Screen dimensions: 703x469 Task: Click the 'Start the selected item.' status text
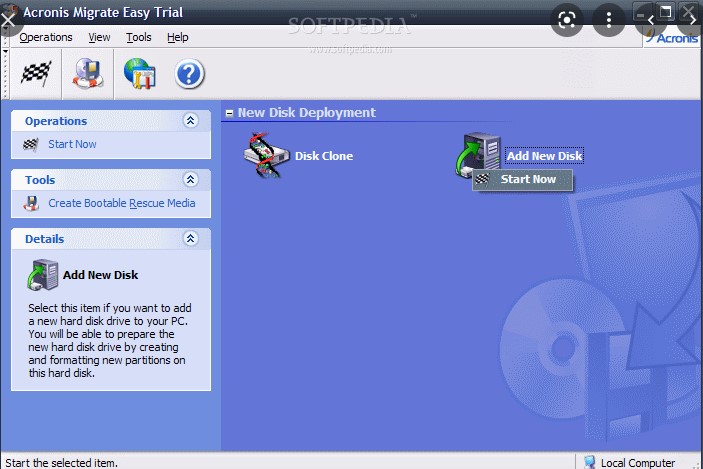61,463
